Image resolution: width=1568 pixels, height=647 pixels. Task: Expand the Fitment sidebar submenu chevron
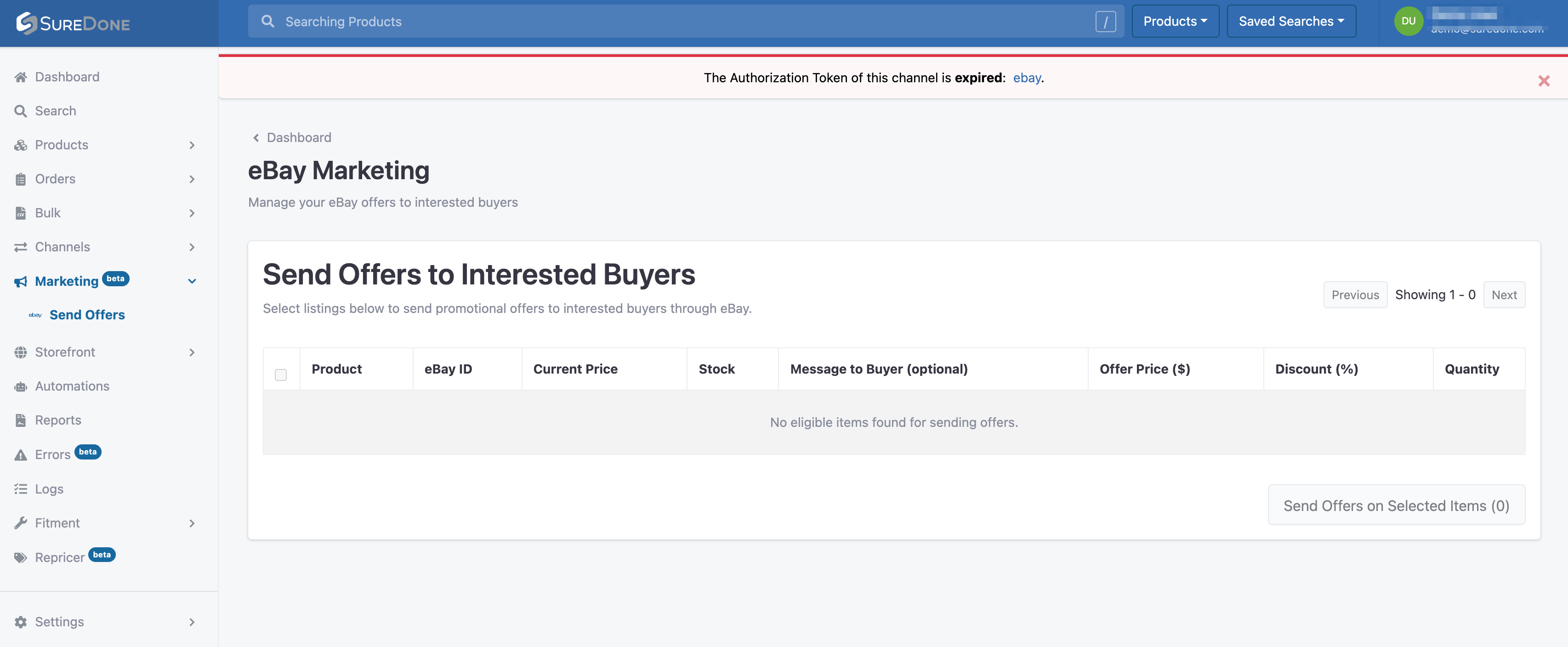pos(192,523)
